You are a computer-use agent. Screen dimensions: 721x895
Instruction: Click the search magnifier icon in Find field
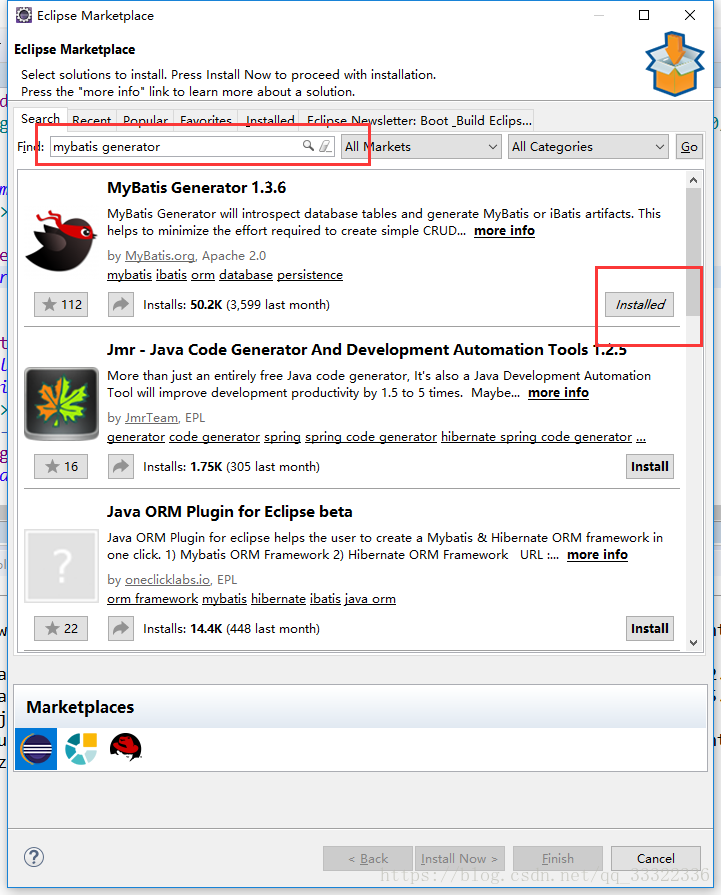pos(308,146)
